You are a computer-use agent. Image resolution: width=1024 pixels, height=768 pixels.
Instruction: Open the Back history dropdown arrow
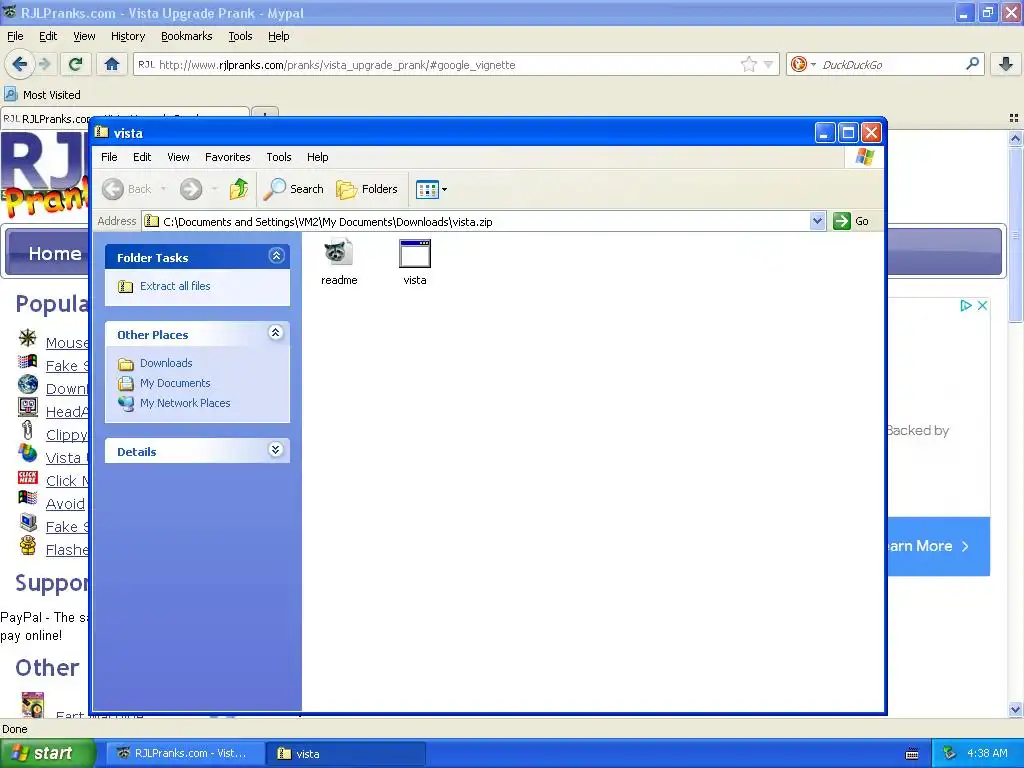[163, 189]
